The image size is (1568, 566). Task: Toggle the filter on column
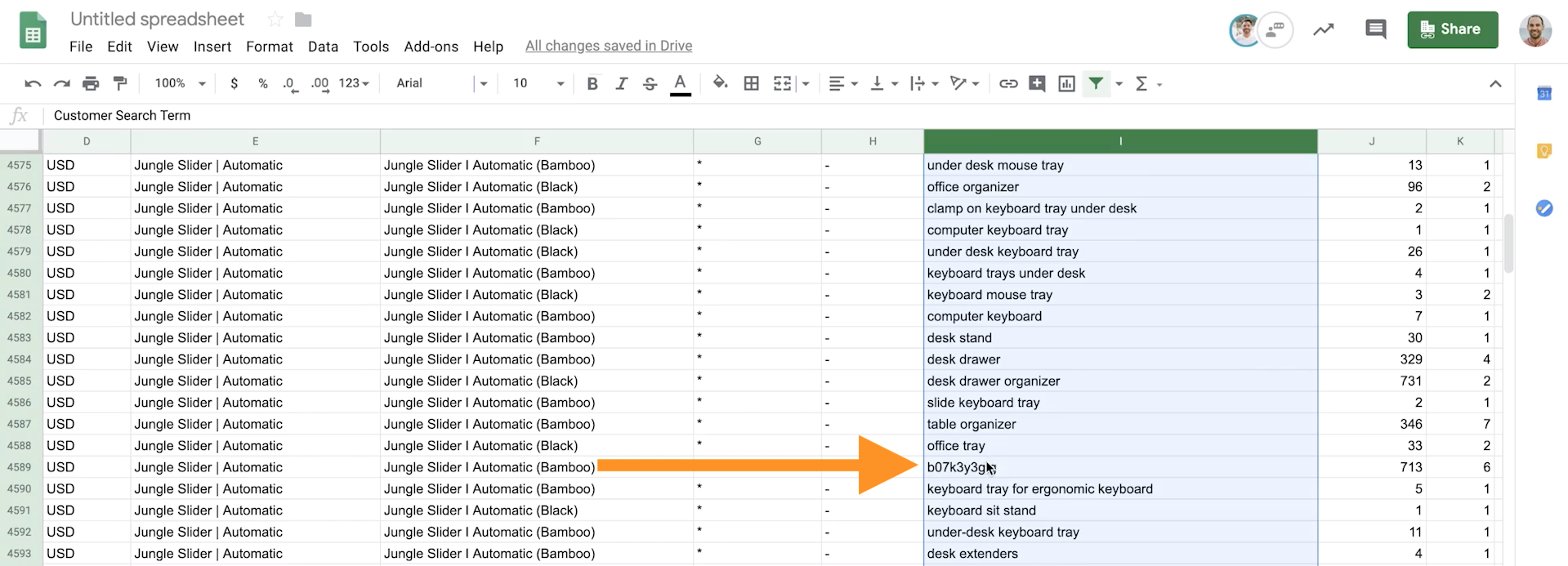coord(1096,83)
